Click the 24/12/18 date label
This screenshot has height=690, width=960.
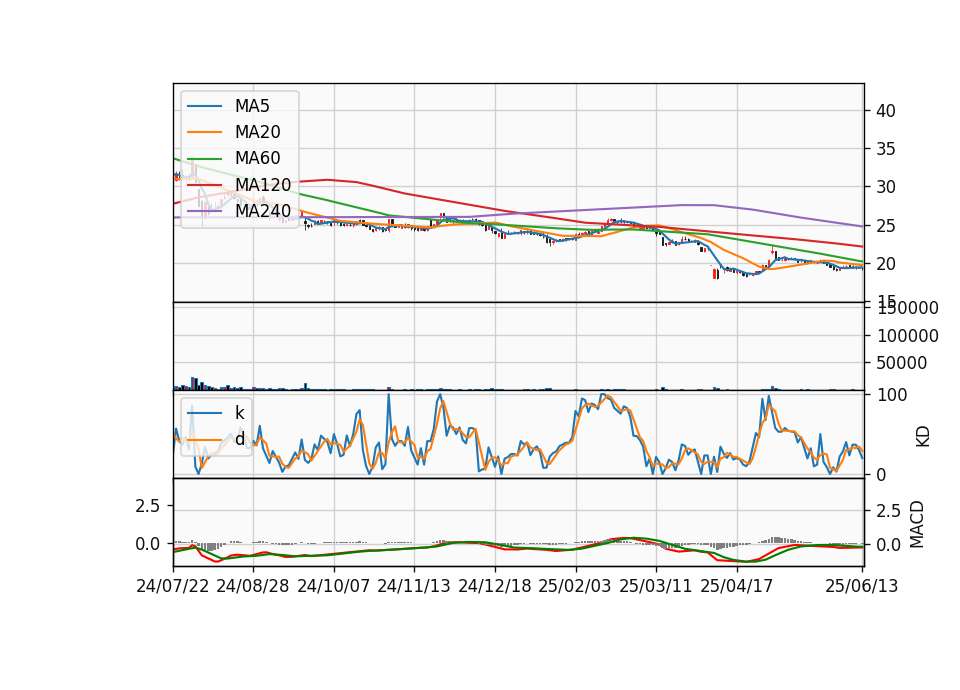pos(495,586)
